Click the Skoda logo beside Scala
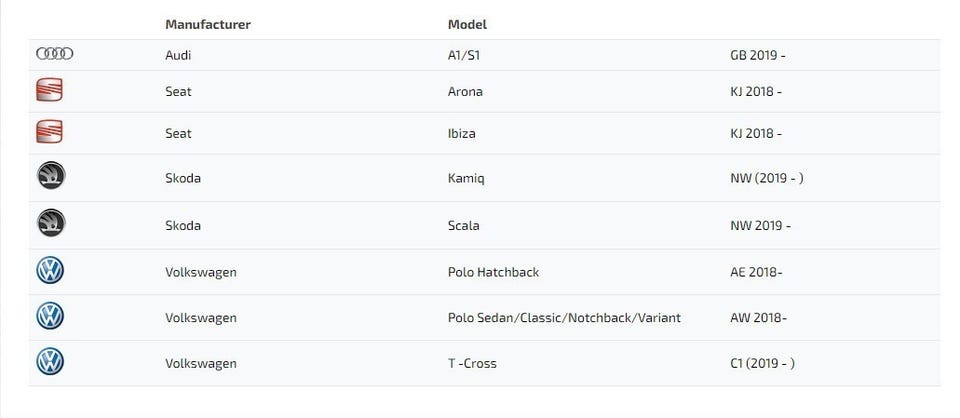Image resolution: width=960 pixels, height=418 pixels. [50, 224]
